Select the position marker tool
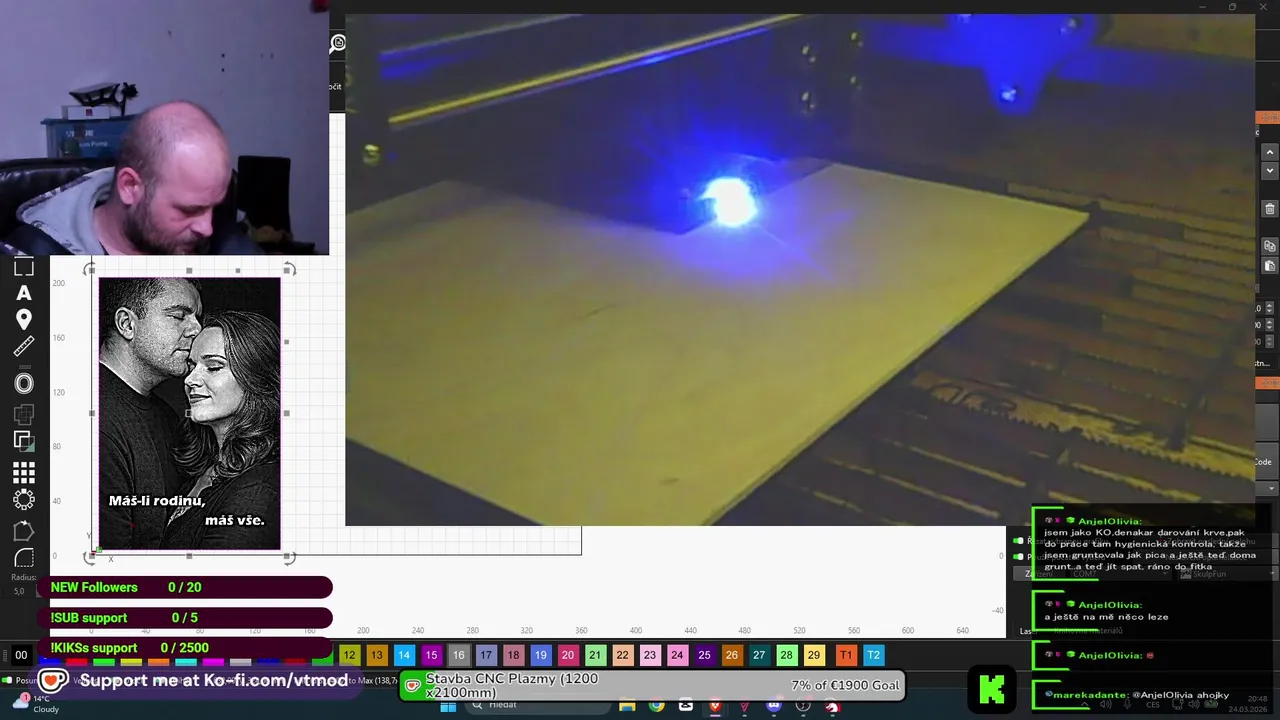Screen dimensions: 1280x720 point(24,319)
